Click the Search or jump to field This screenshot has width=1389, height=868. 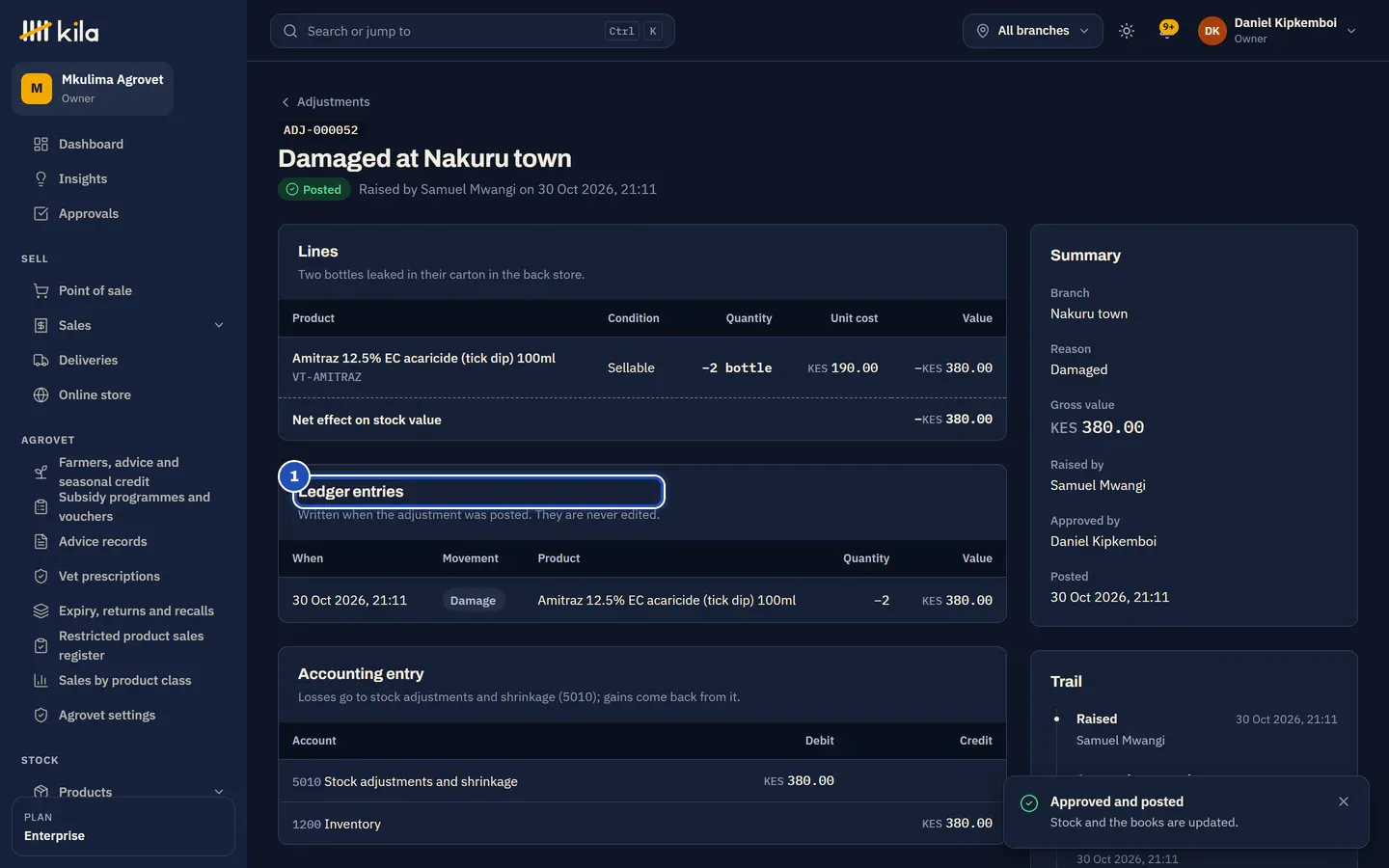[473, 31]
